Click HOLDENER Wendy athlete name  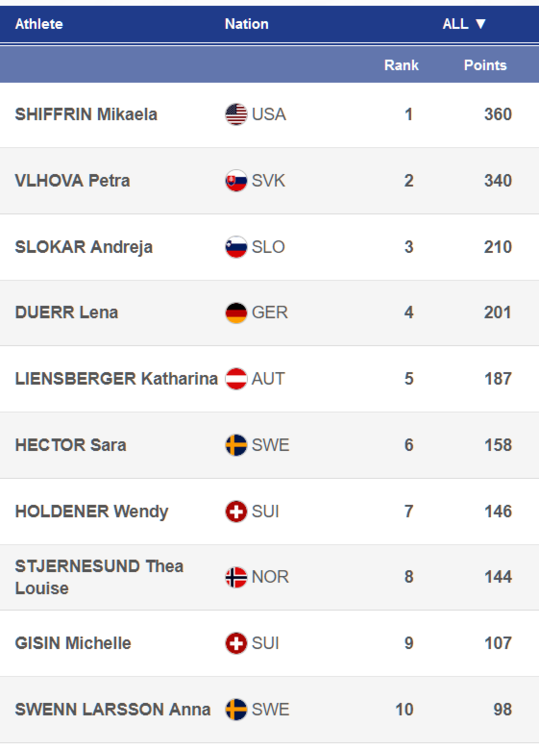click(91, 511)
